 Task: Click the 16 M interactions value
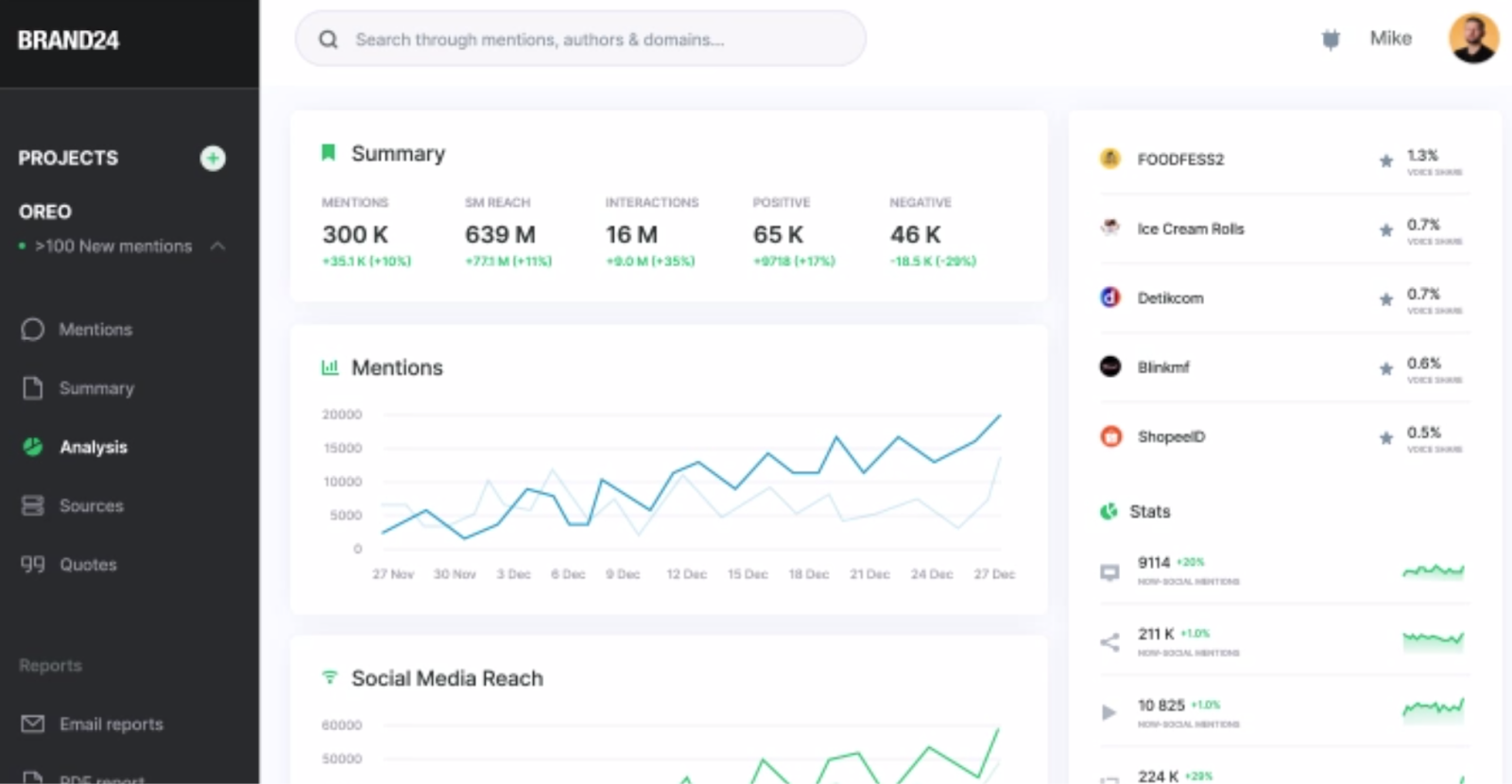click(631, 234)
